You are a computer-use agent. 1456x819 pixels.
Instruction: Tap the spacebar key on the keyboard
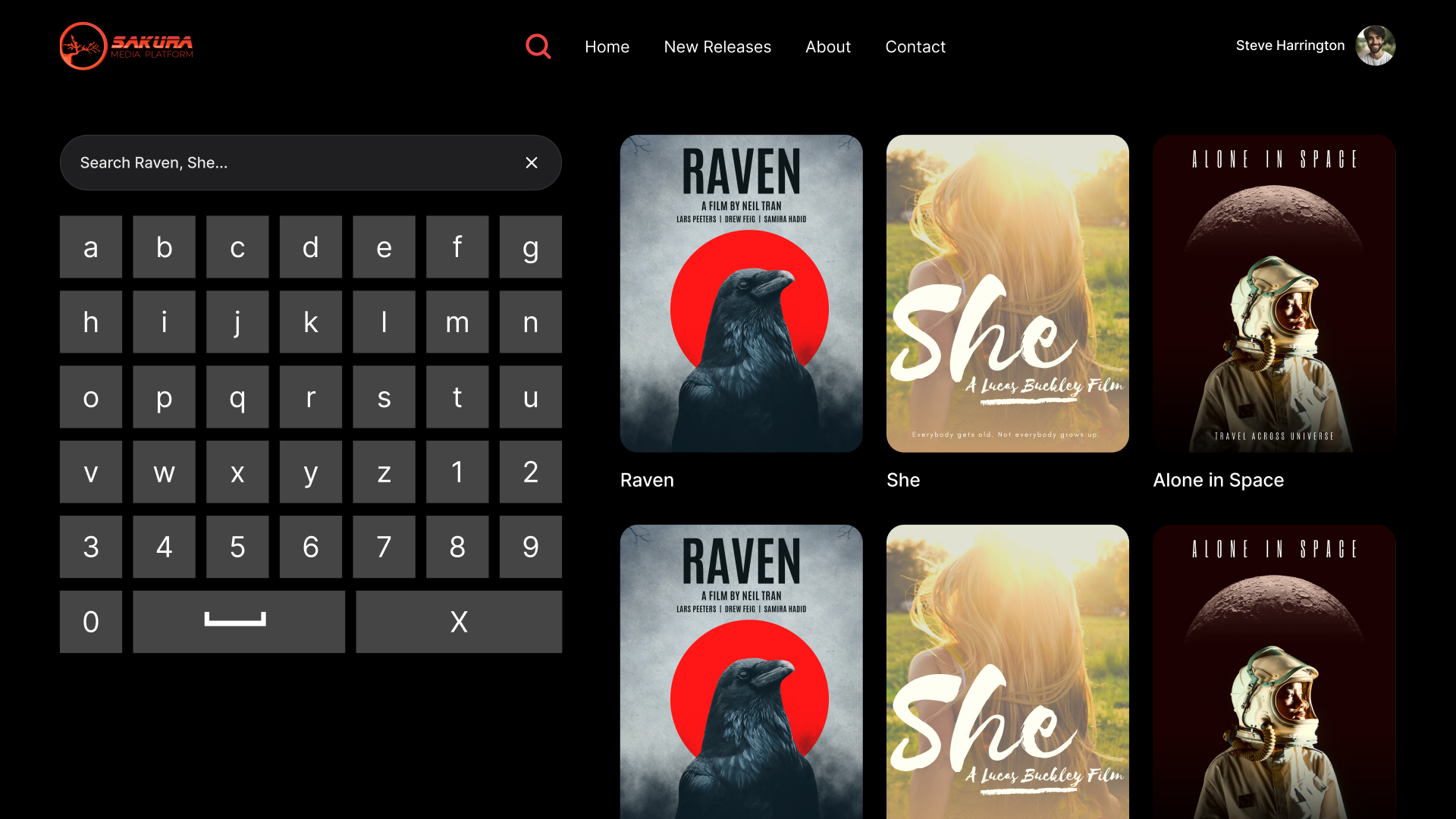click(239, 622)
